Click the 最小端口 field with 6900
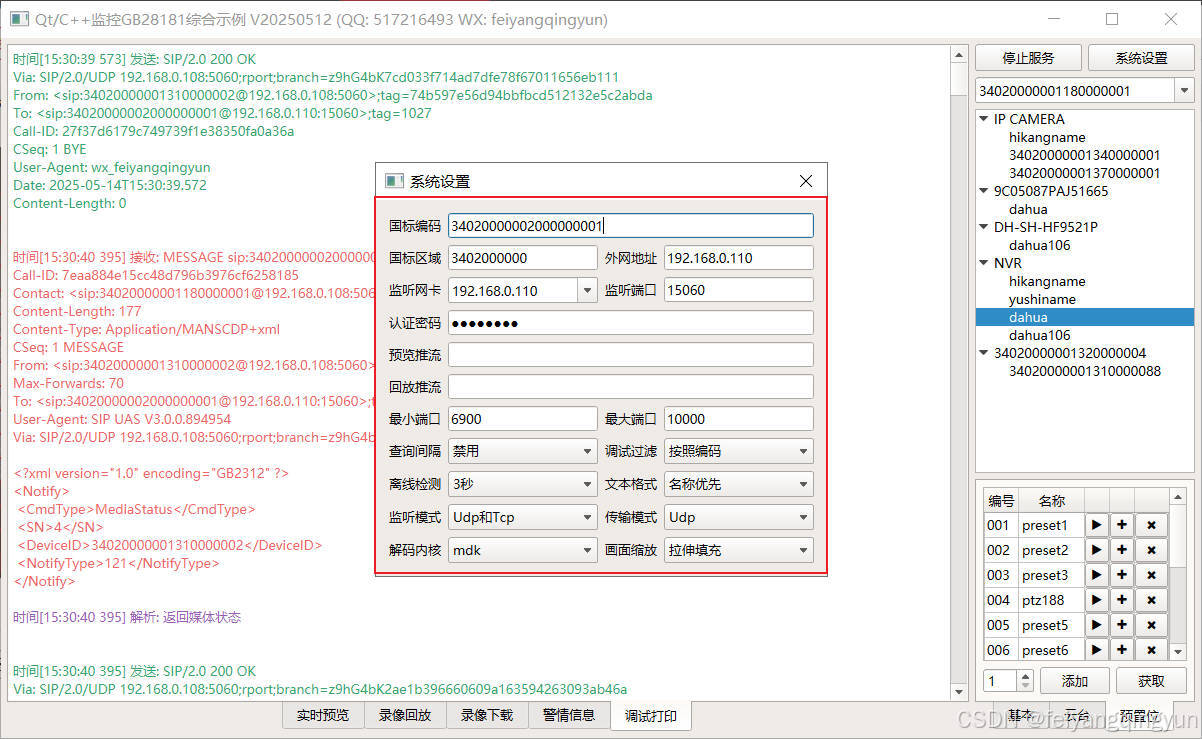Image resolution: width=1202 pixels, height=739 pixels. [x=522, y=419]
